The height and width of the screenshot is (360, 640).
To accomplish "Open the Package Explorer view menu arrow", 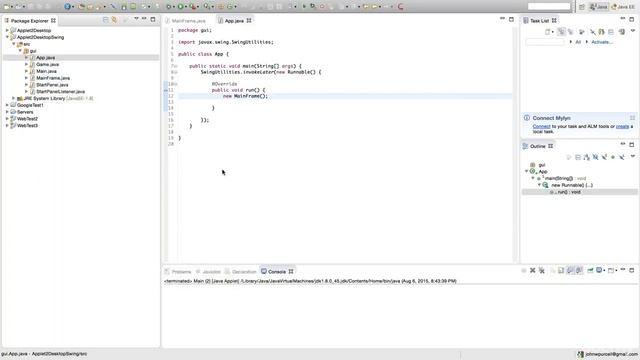I will [x=136, y=19].
